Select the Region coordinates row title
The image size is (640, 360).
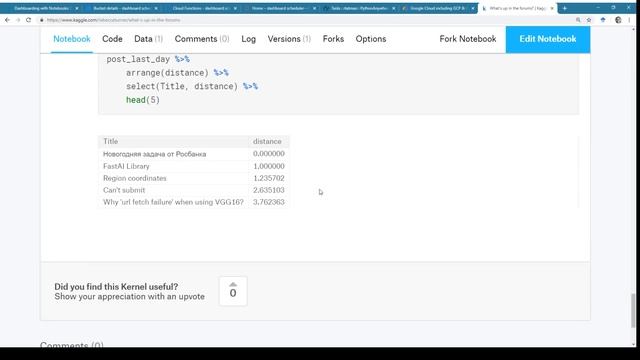135,178
